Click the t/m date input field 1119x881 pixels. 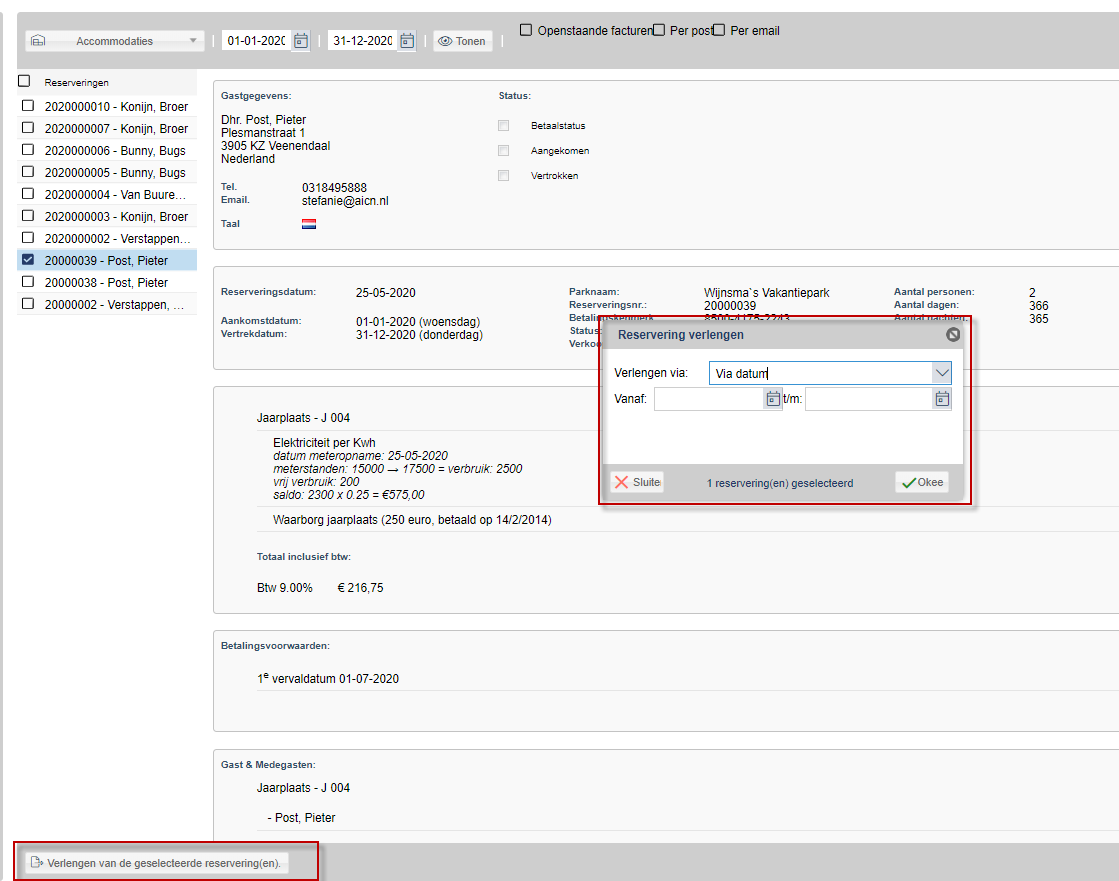coord(869,399)
